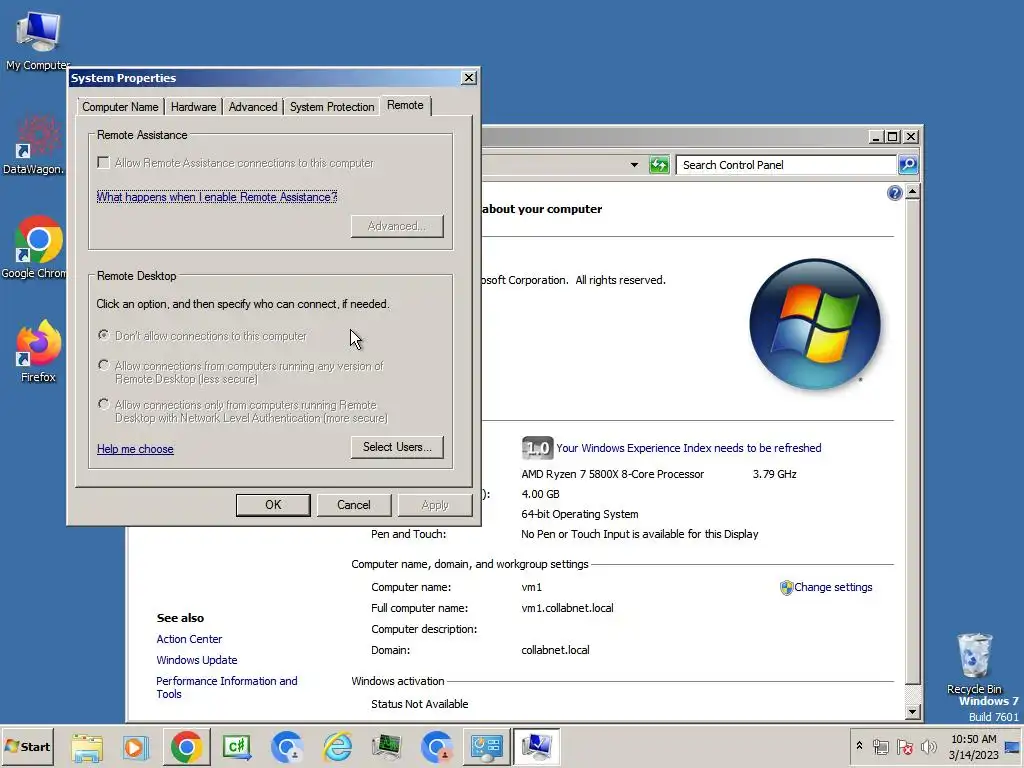Click scrollbar up arrow in Control Panel
Screen dimensions: 1024x768
pos(913,191)
